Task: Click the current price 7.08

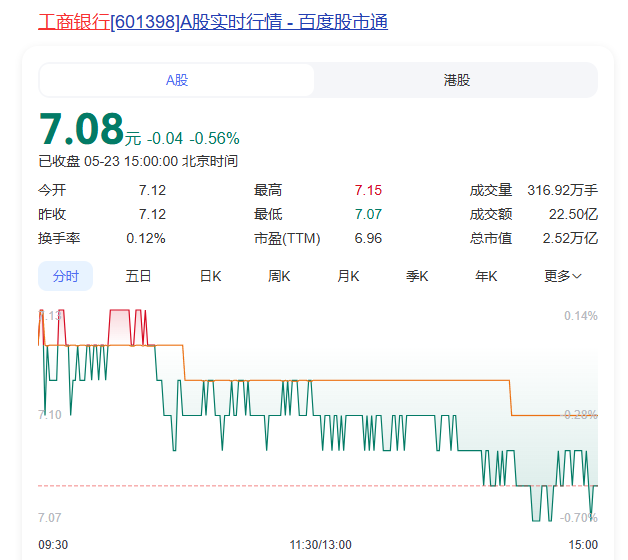Action: click(82, 129)
